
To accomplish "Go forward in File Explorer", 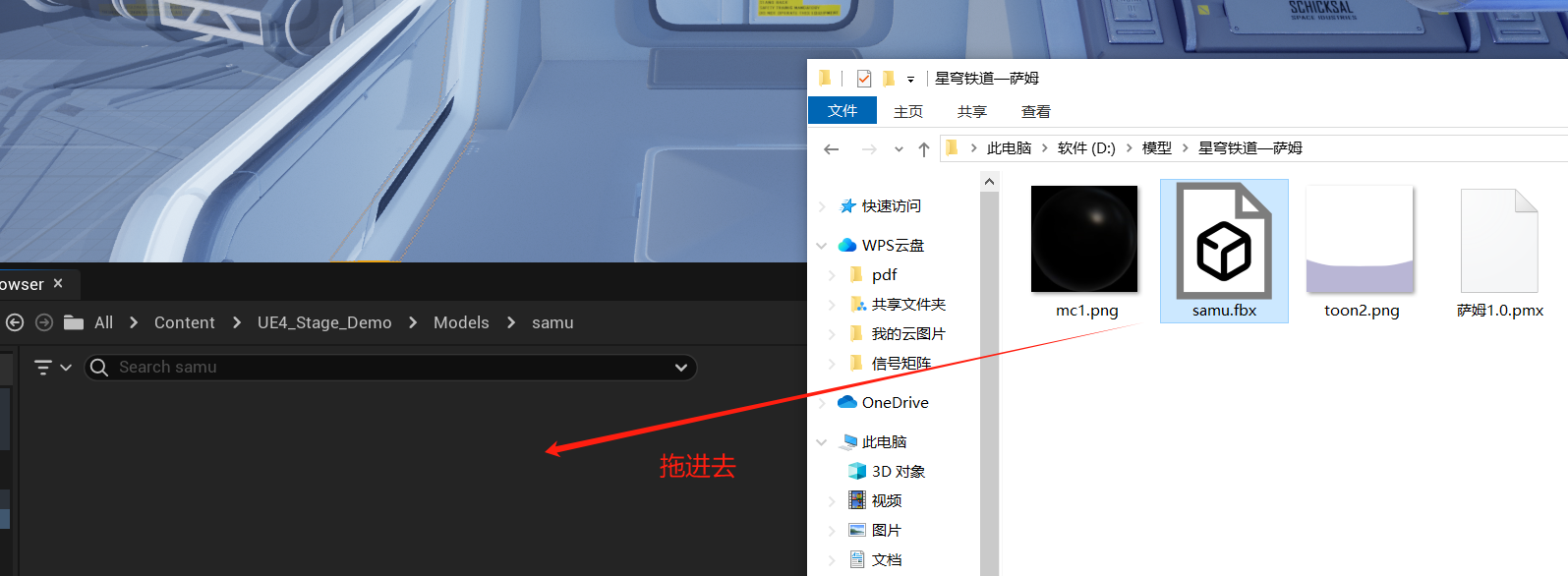I will pyautogui.click(x=869, y=149).
